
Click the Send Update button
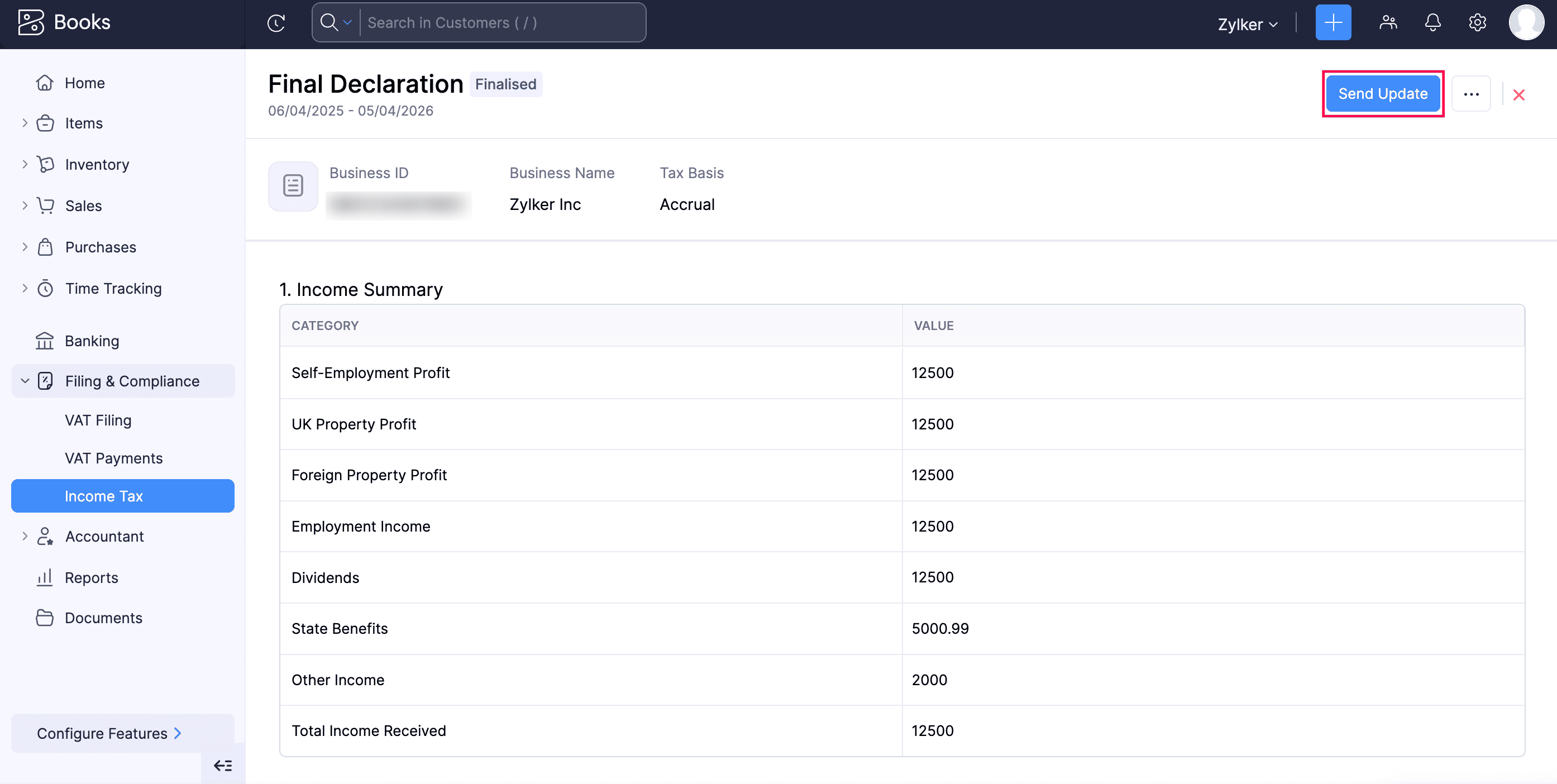[1382, 94]
